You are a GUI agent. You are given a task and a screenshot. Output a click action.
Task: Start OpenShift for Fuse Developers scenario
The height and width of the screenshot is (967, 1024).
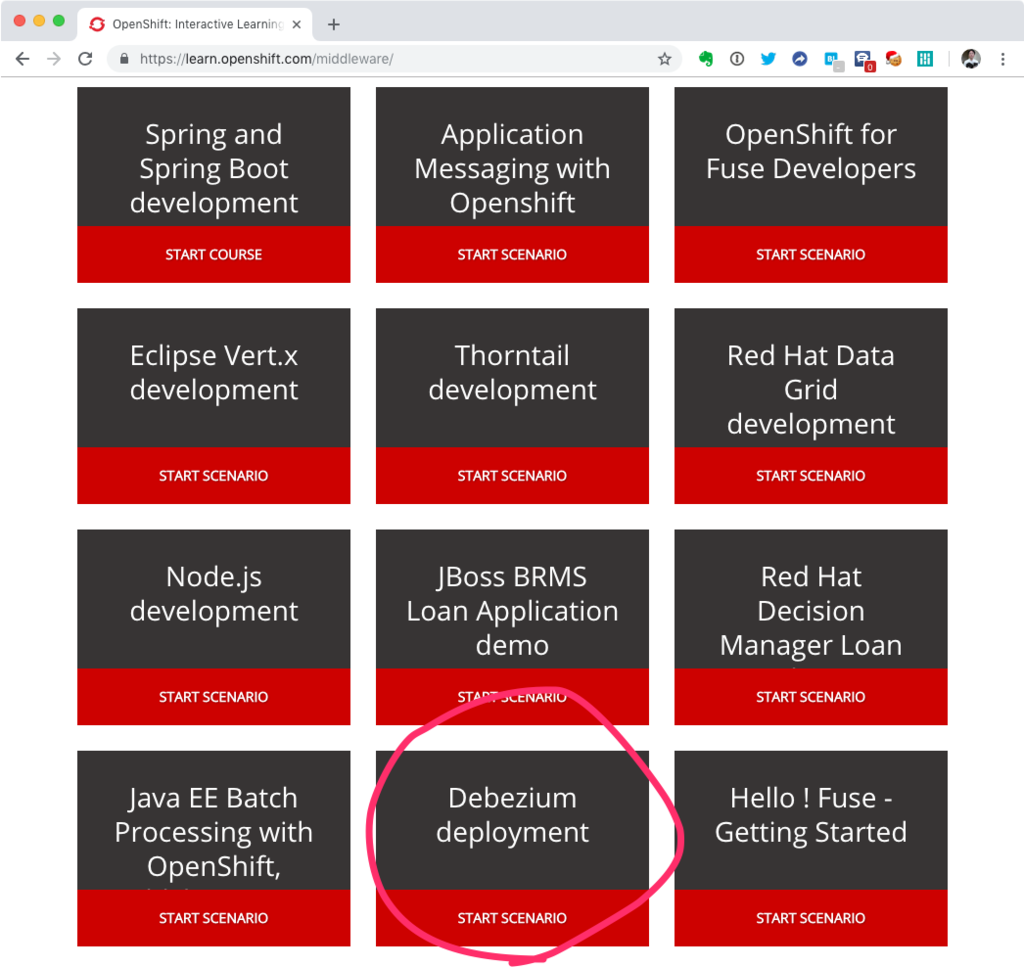(x=810, y=255)
